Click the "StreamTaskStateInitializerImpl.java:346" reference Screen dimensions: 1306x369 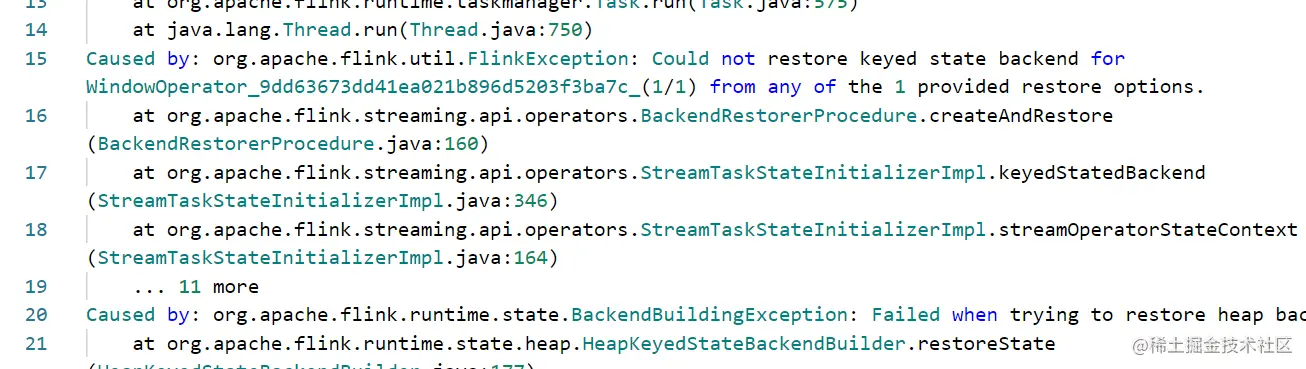tap(323, 201)
